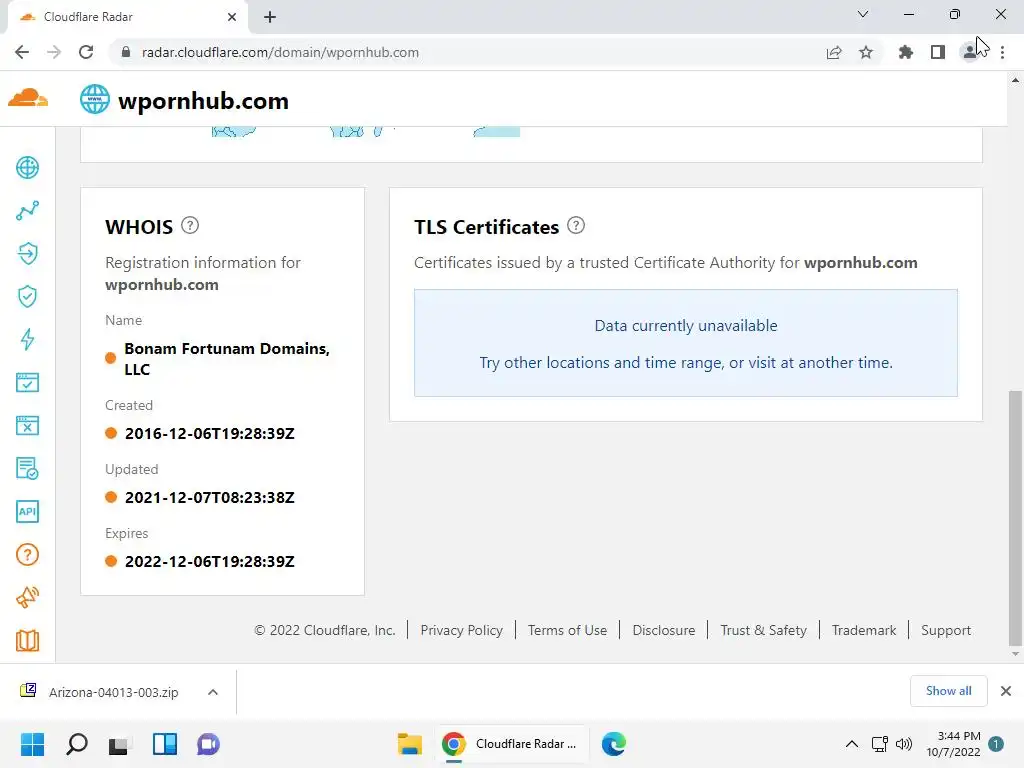This screenshot has height=768, width=1024.
Task: Open the document report sidebar icon
Action: click(27, 468)
